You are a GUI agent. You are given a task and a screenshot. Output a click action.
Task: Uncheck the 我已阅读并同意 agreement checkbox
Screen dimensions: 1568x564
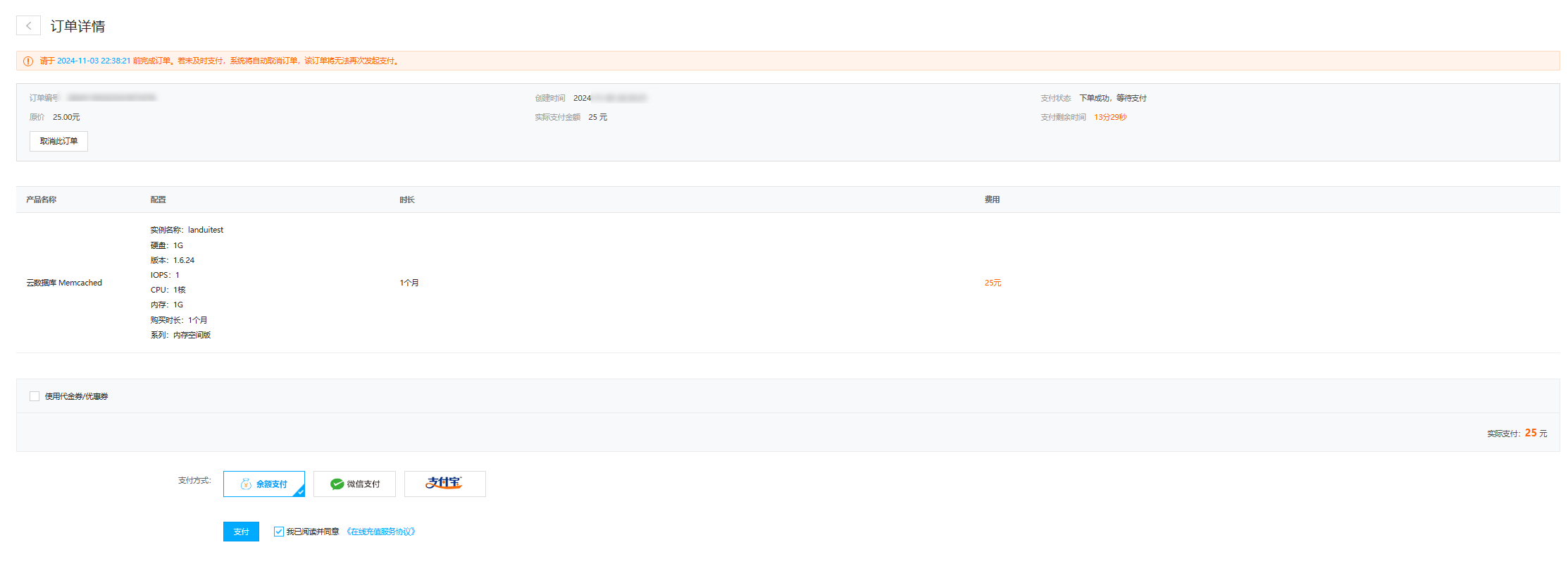[x=279, y=532]
